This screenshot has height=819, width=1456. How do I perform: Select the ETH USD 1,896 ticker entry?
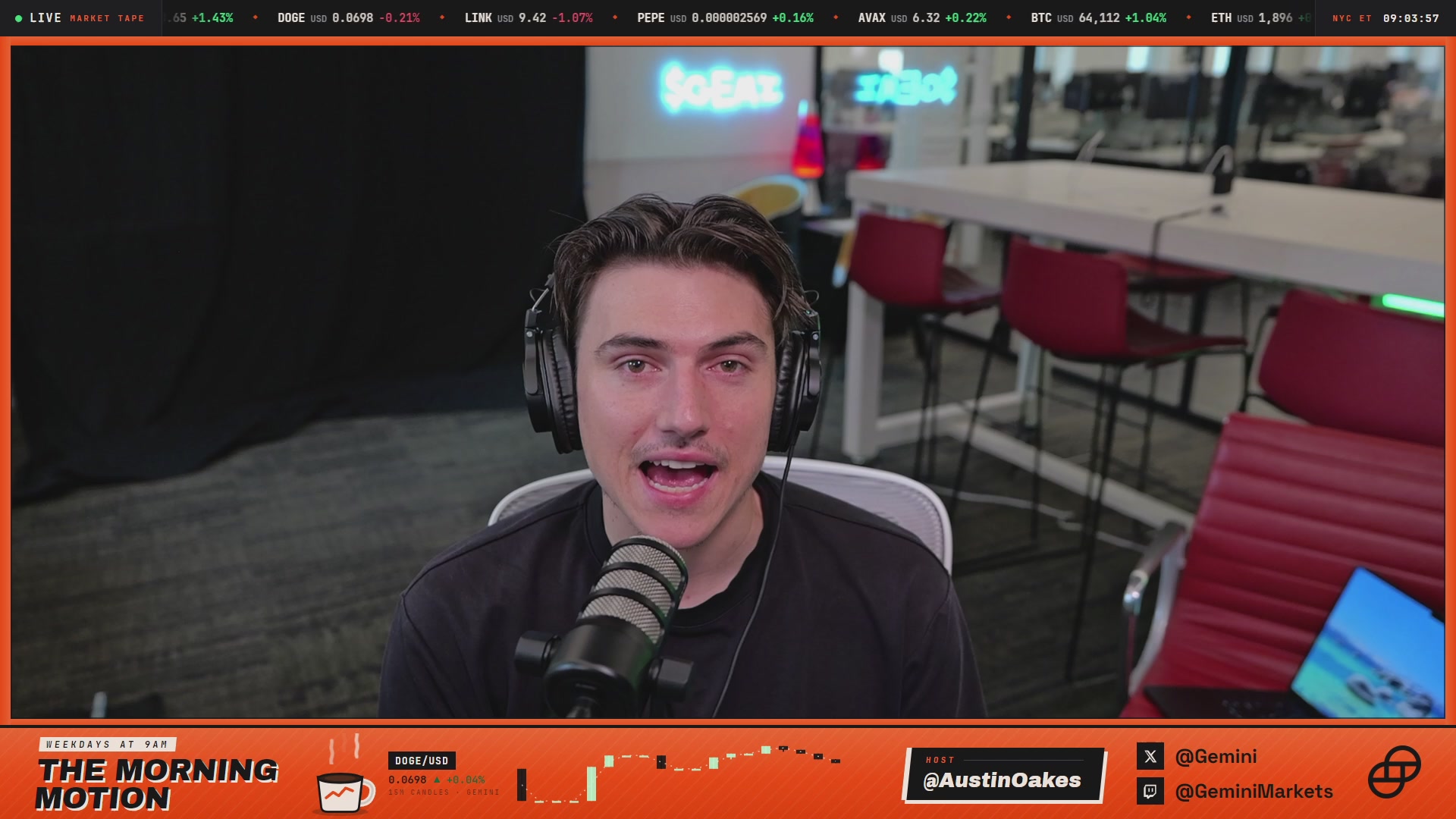click(x=1260, y=17)
